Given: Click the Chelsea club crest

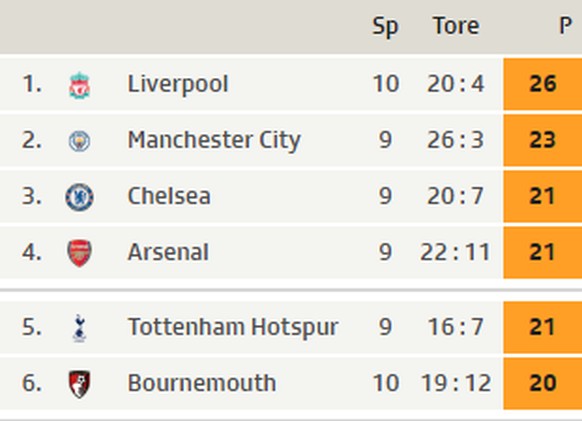Looking at the screenshot, I should pyautogui.click(x=79, y=197).
